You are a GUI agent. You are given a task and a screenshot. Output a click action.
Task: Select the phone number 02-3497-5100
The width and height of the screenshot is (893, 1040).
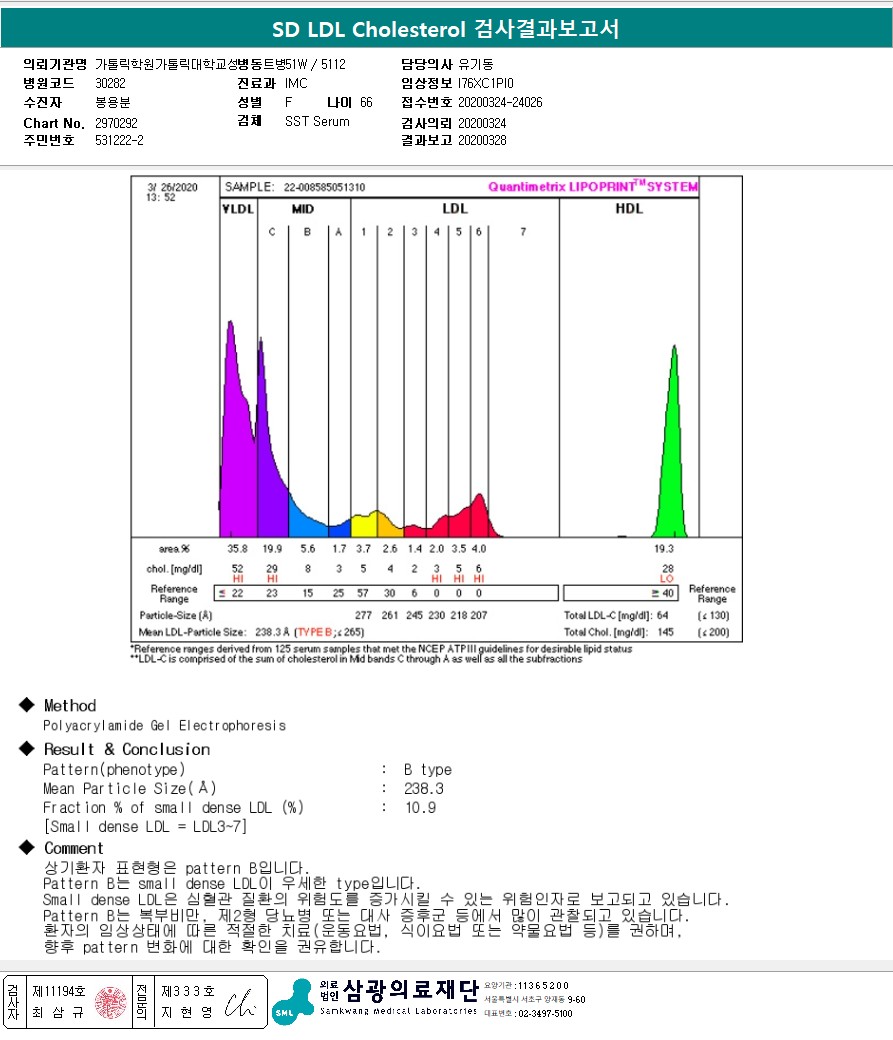[545, 1013]
